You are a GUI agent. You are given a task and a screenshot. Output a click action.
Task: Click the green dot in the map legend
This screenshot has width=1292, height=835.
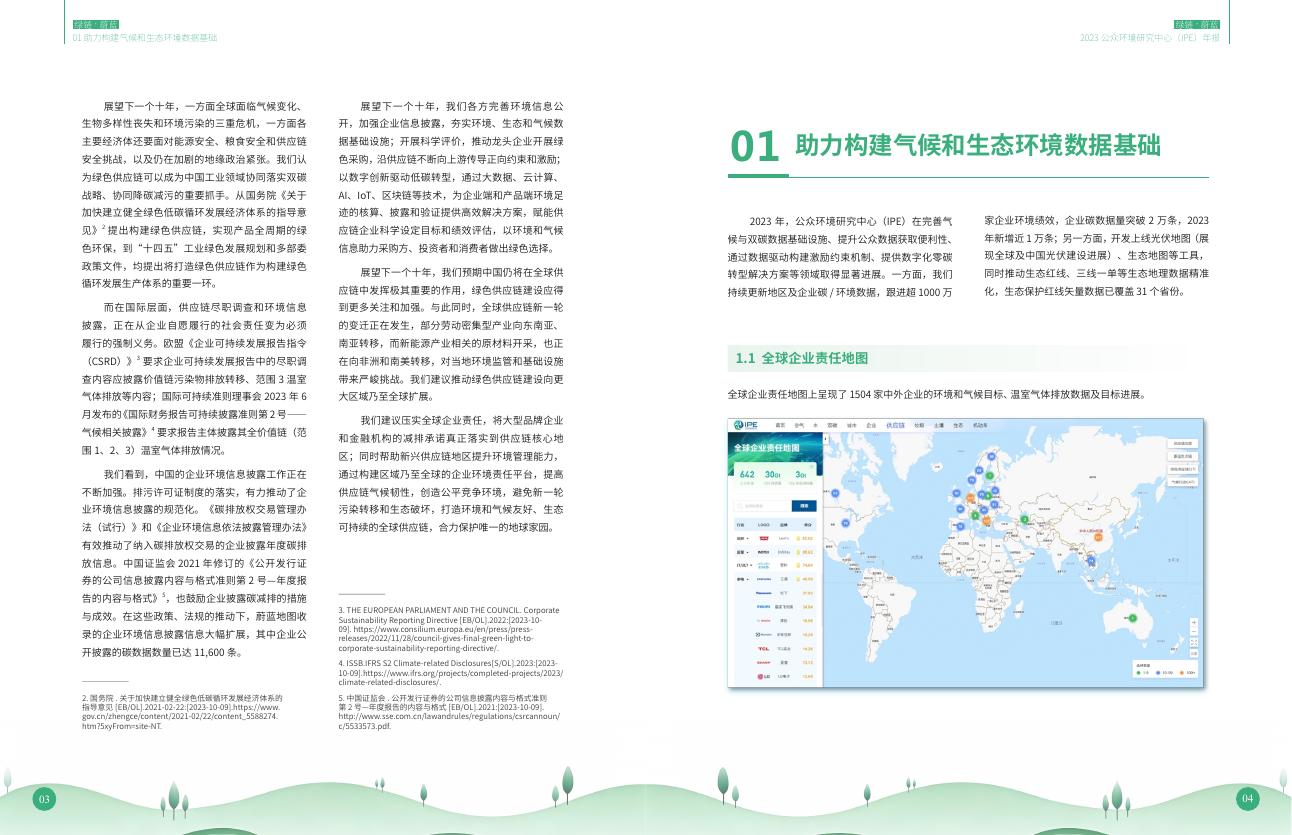[x=1138, y=672]
